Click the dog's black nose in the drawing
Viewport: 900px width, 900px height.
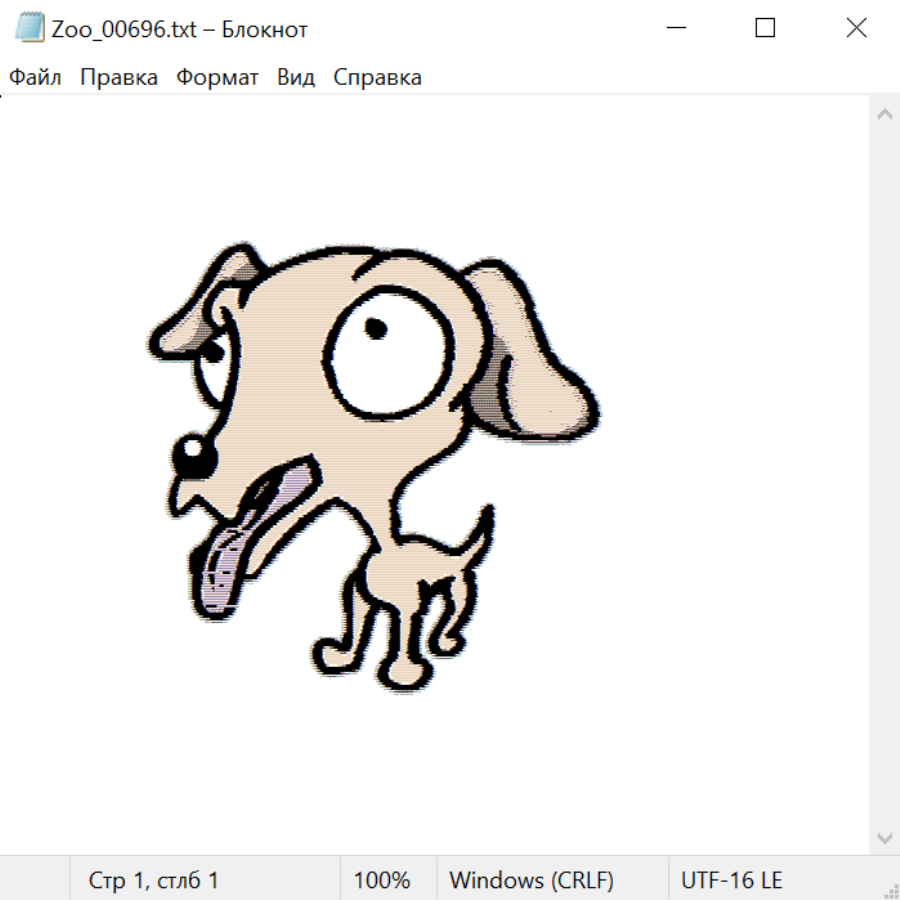click(x=193, y=455)
